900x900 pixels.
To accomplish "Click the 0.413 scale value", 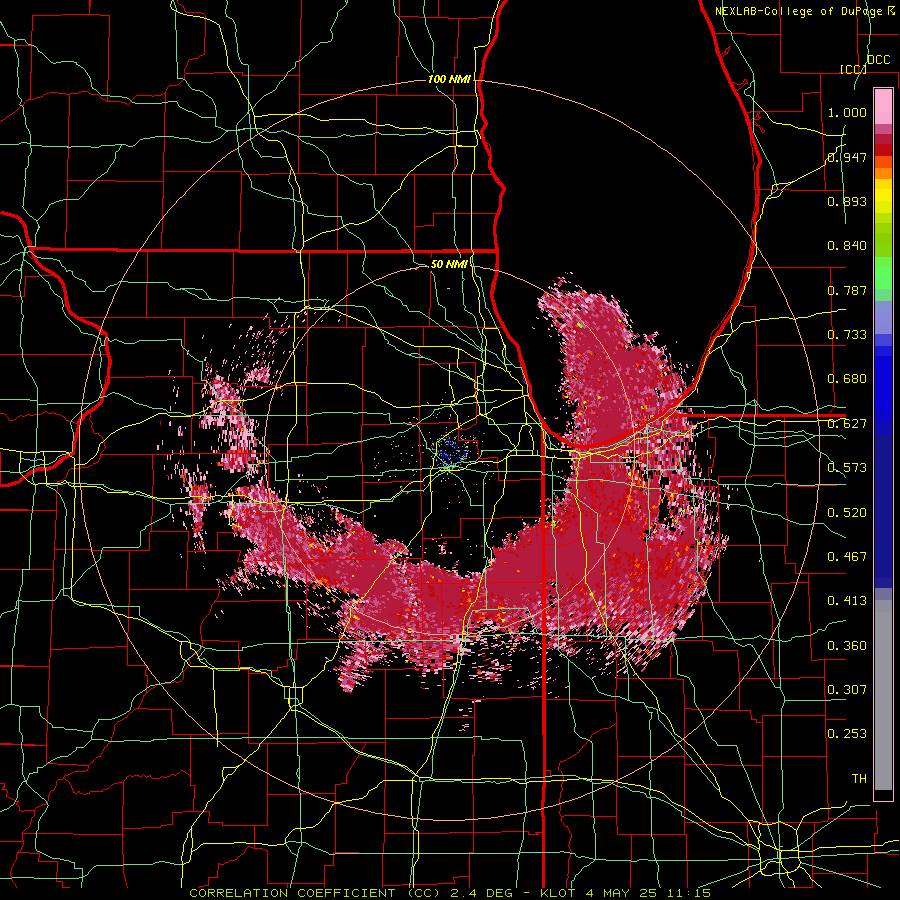I will tap(847, 601).
